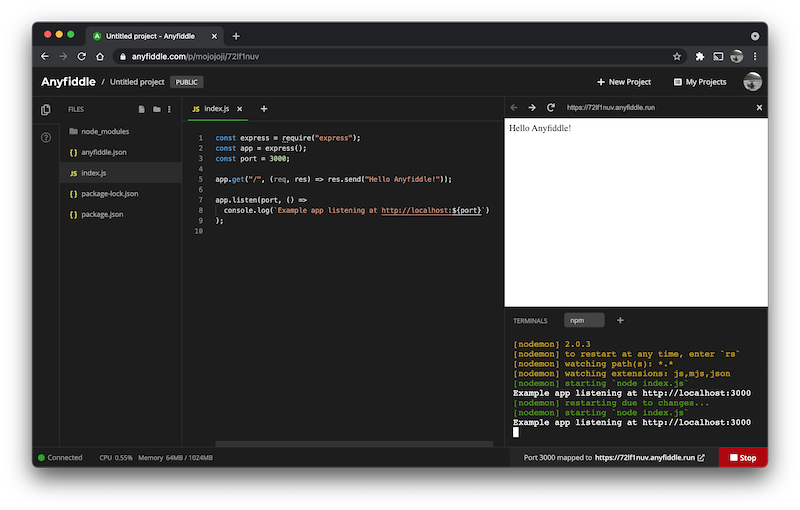Open Chrome's three-dot menu
This screenshot has width=800, height=510.
pos(755,57)
